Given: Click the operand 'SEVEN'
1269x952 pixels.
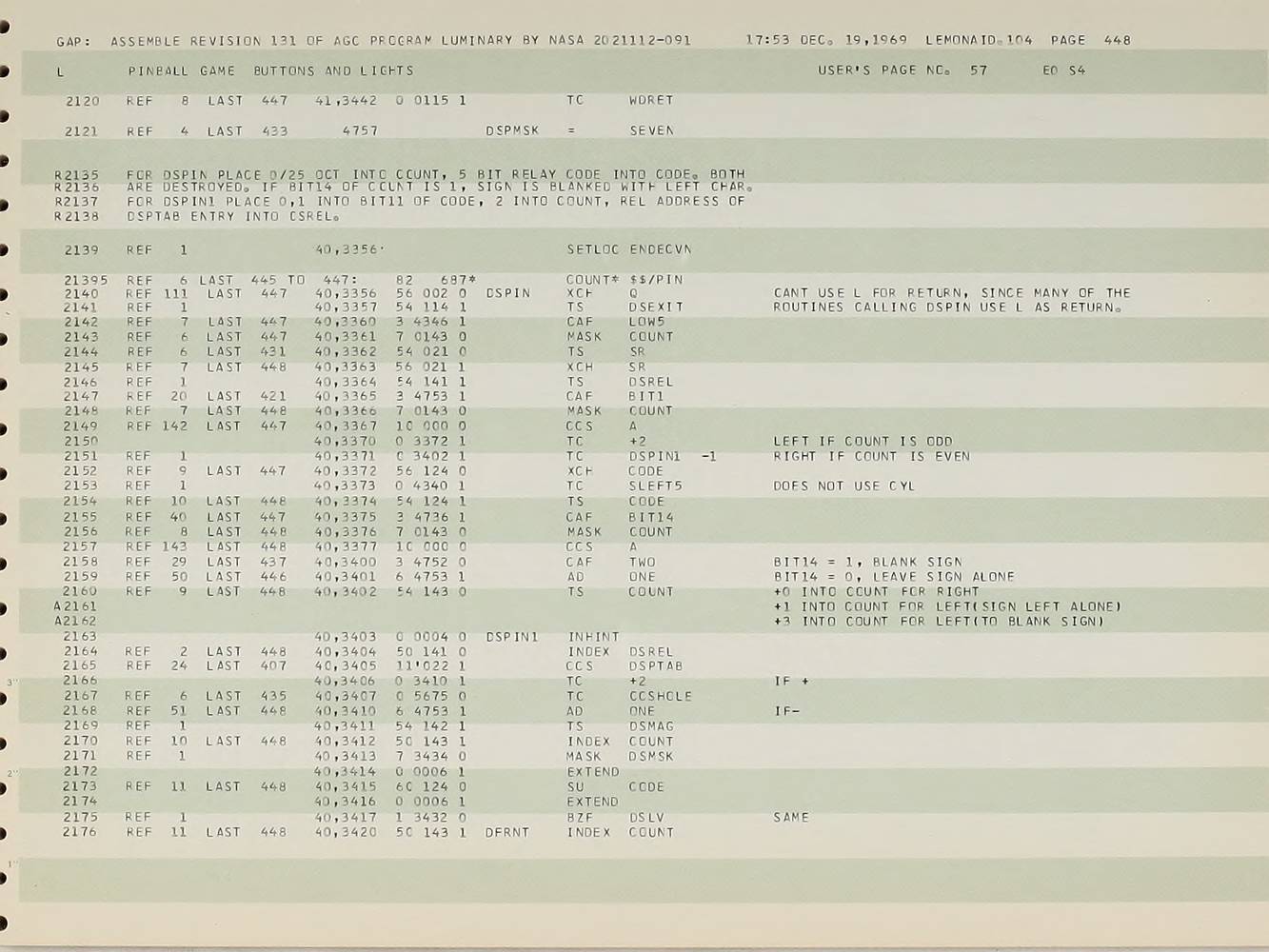Looking at the screenshot, I should [x=651, y=130].
